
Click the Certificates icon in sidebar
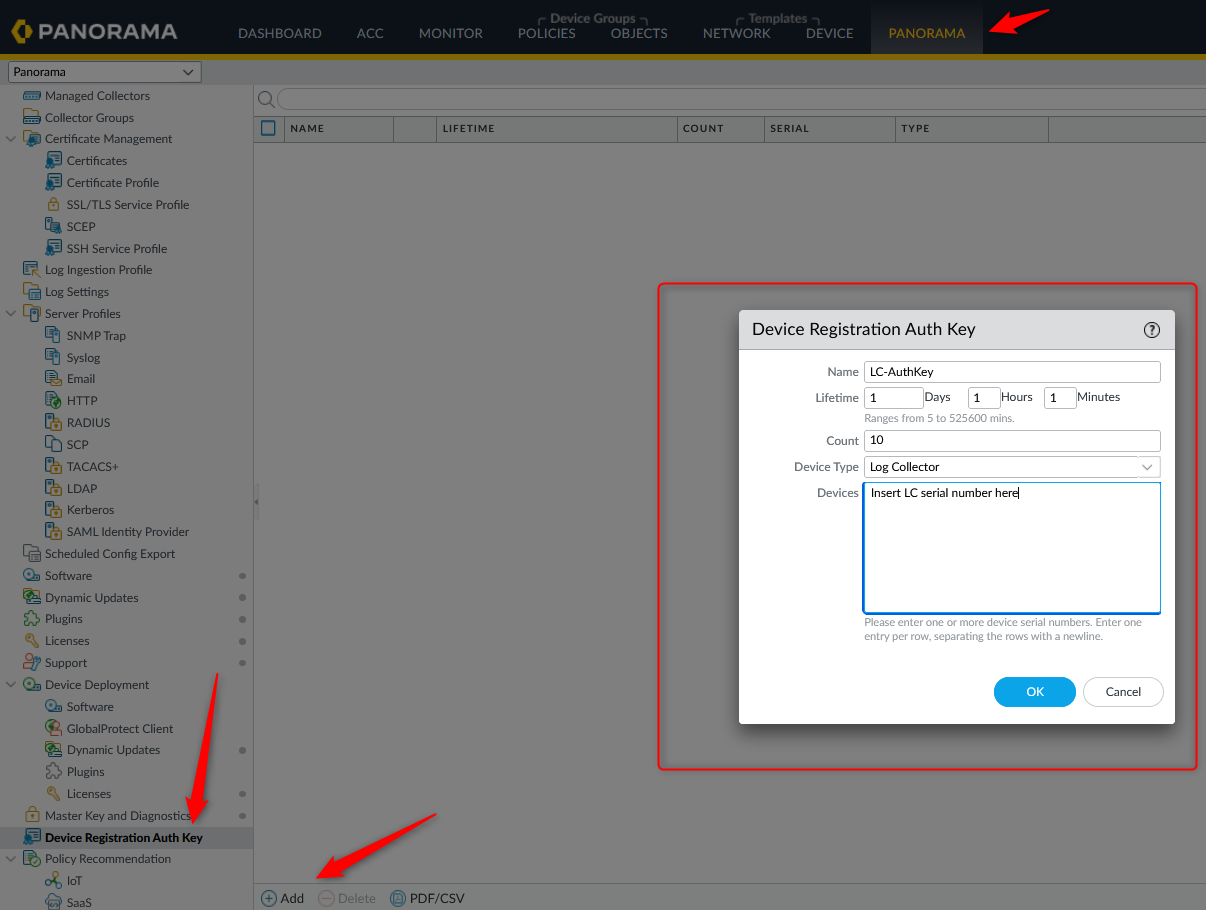click(x=54, y=161)
